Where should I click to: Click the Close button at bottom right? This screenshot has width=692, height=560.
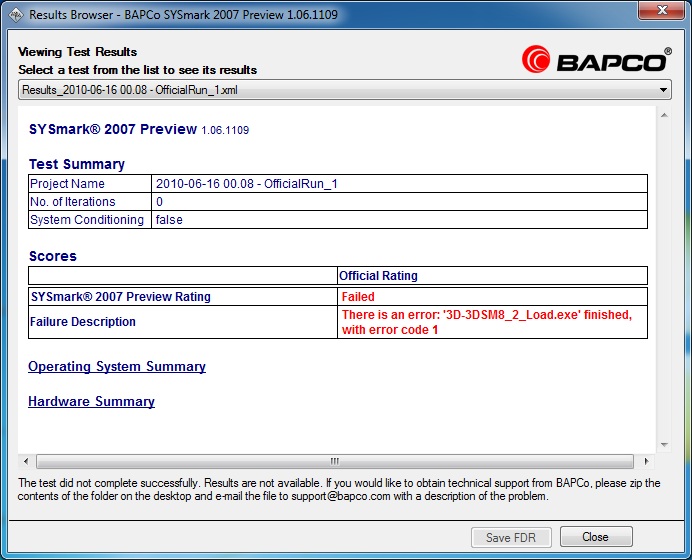click(596, 537)
